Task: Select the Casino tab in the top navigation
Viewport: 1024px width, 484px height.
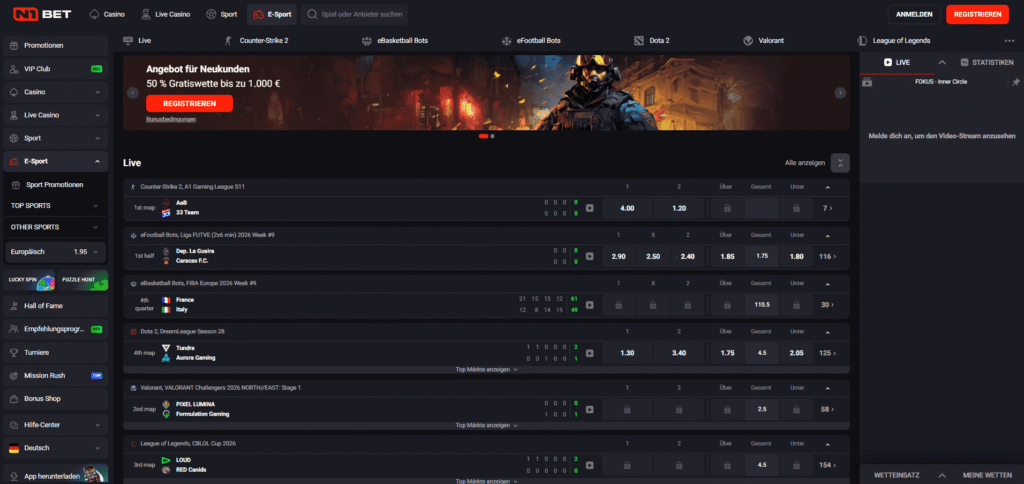Action: 108,14
